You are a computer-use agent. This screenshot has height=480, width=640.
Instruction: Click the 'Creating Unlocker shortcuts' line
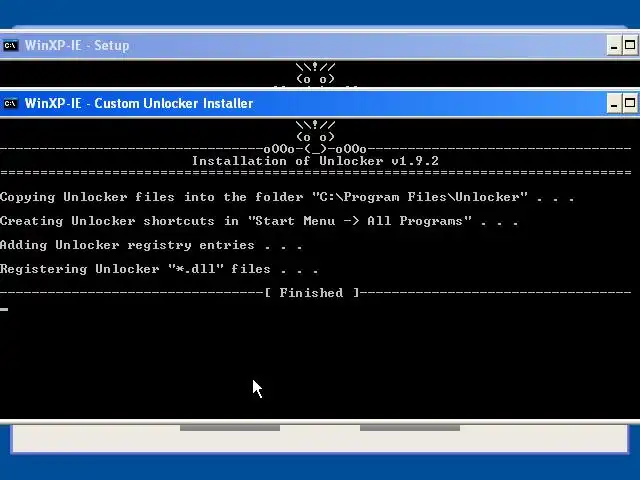click(x=259, y=221)
